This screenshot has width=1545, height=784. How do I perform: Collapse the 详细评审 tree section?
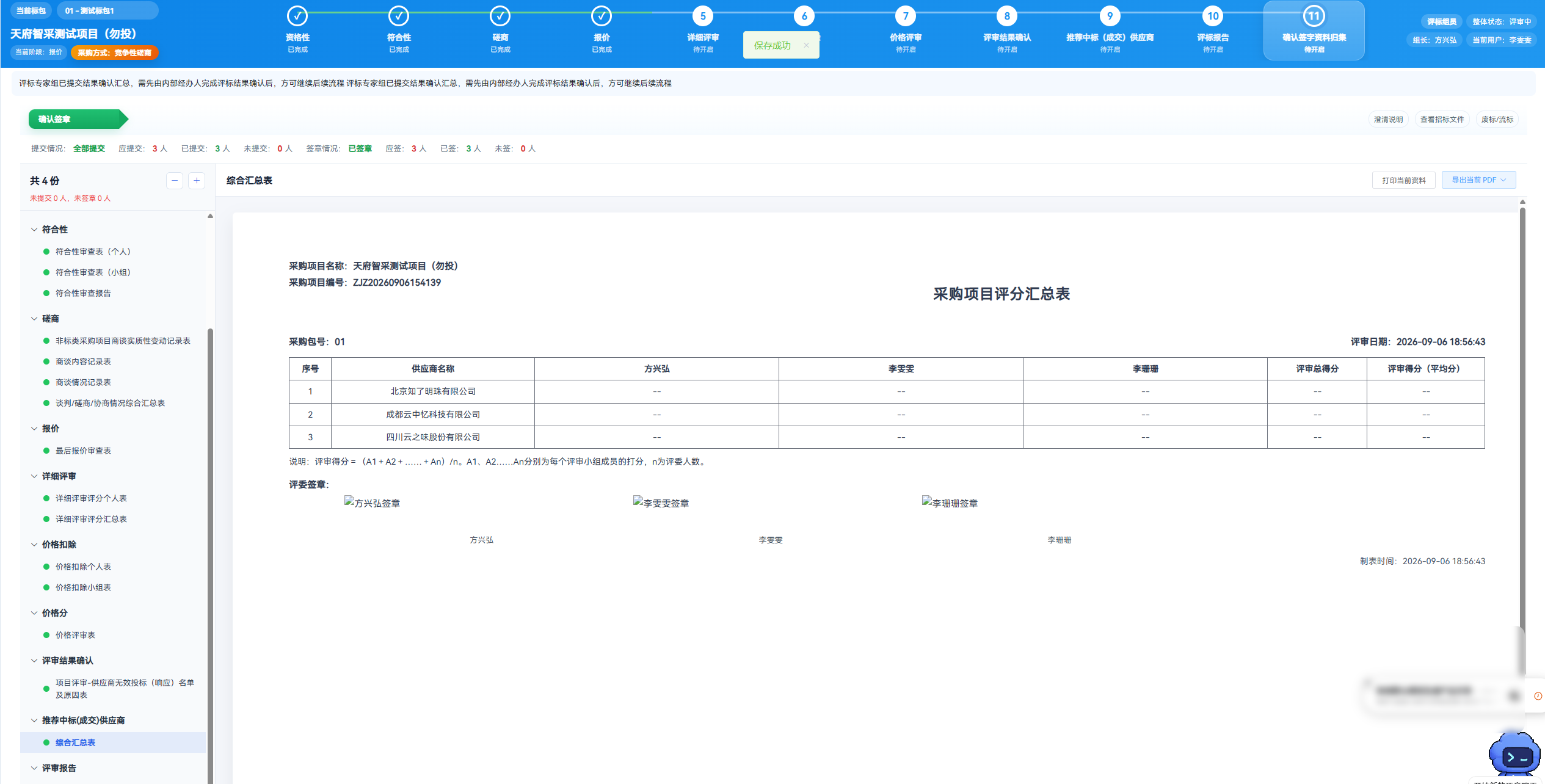(34, 476)
